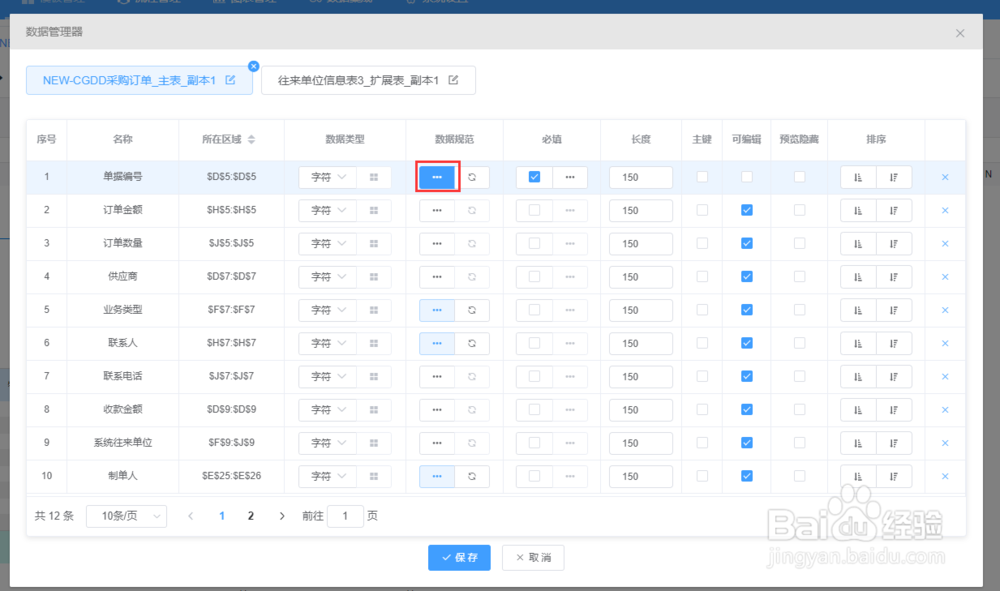Open data spec ellipsis for 制单人 row

pyautogui.click(x=437, y=476)
